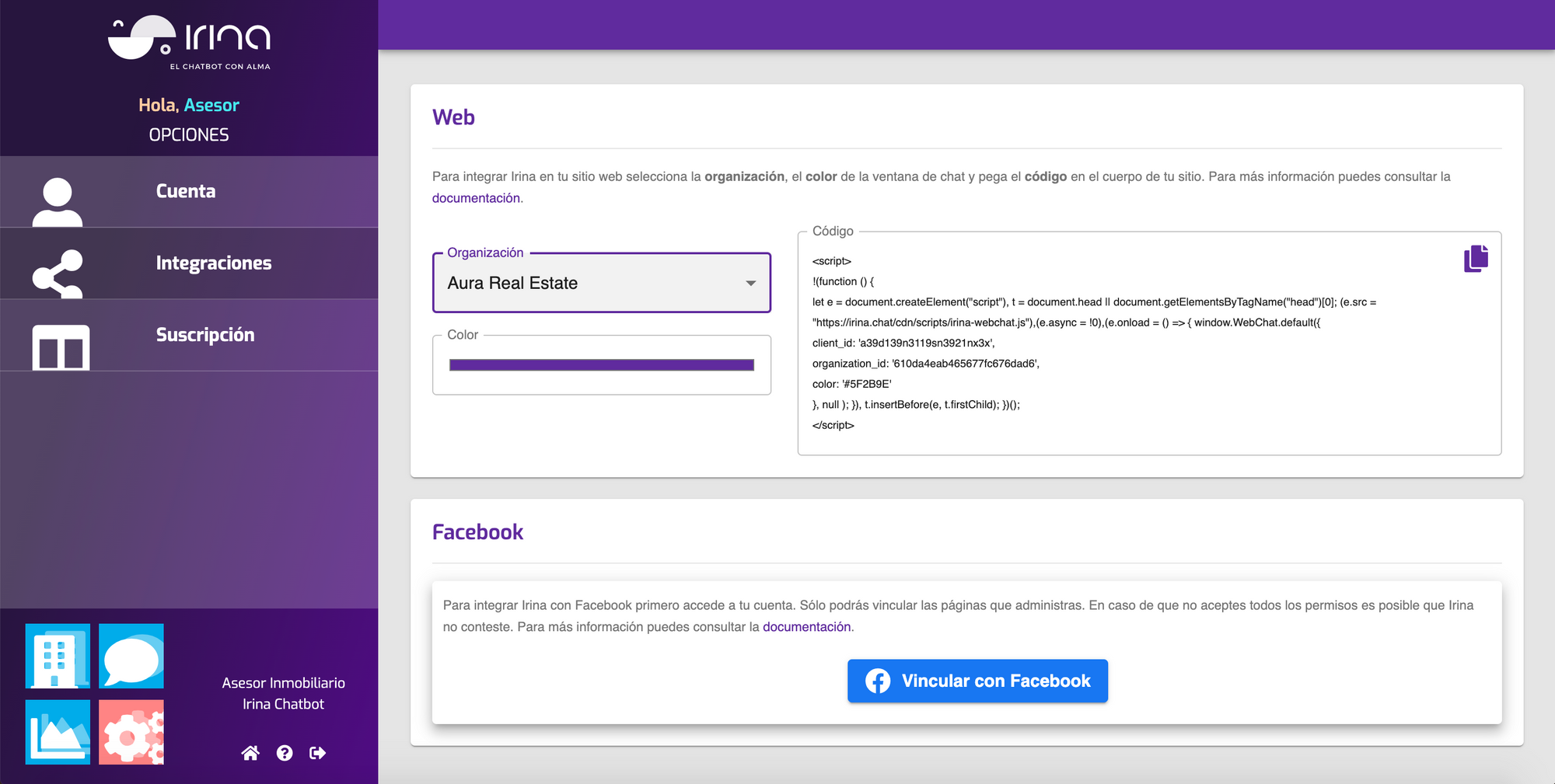Image resolution: width=1555 pixels, height=784 pixels.
Task: Click the Vincular con Facebook button
Action: point(977,681)
